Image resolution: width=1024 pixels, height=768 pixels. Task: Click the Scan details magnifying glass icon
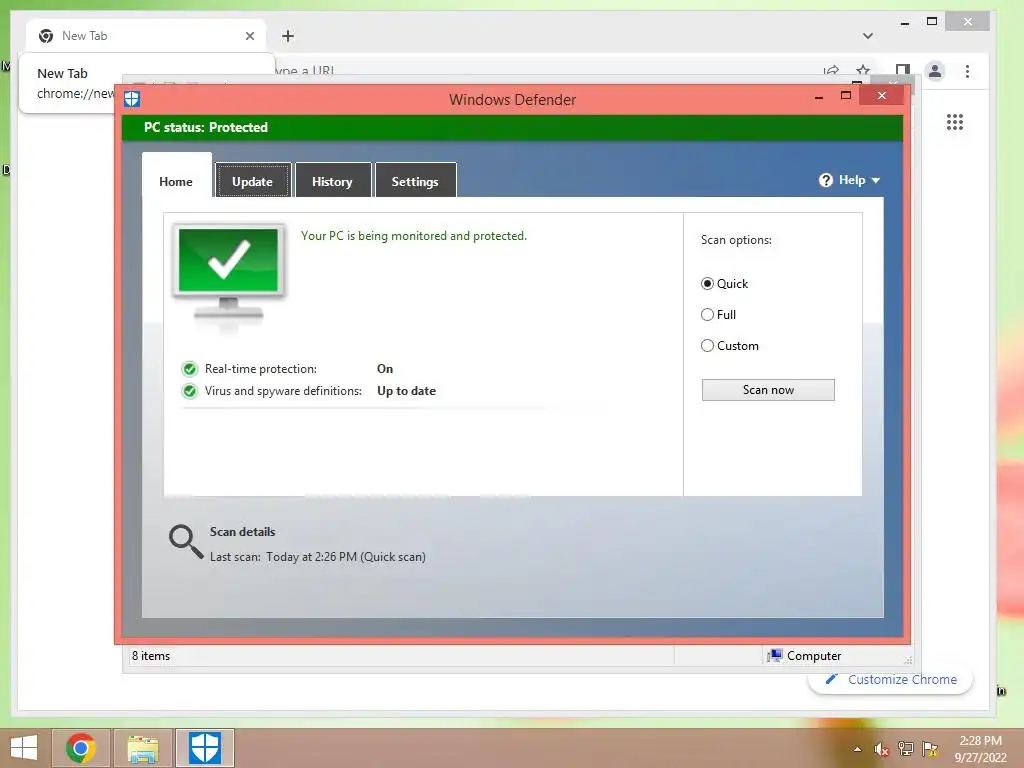pos(186,542)
